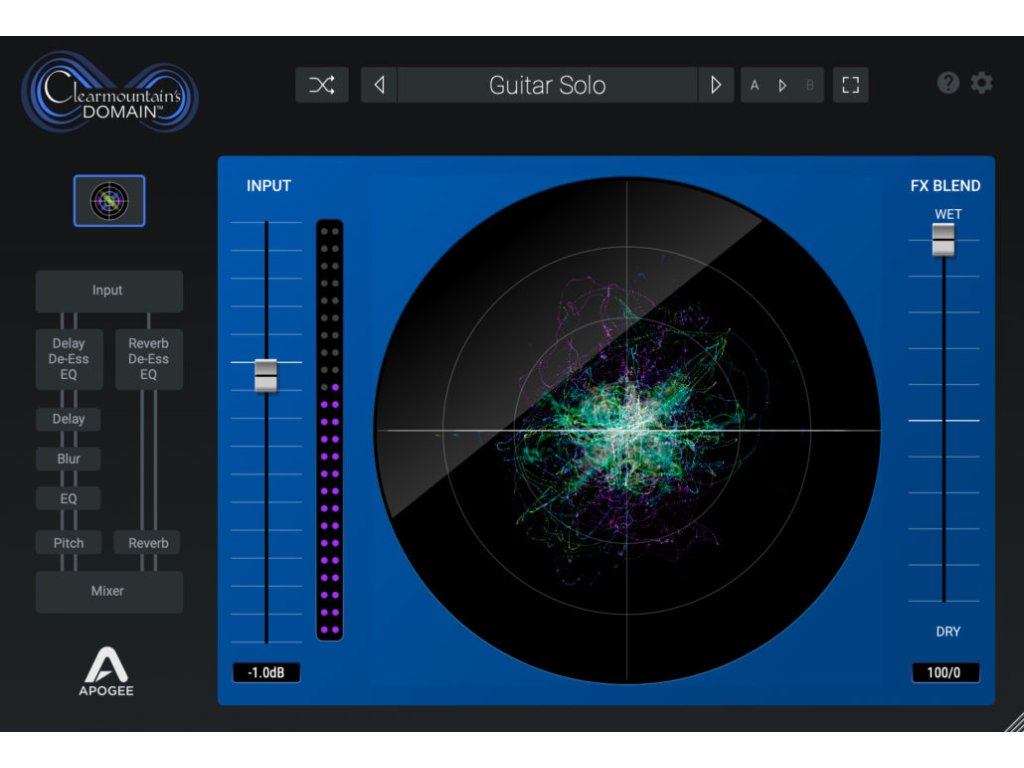Click the 100/0 blend value field

click(x=945, y=673)
